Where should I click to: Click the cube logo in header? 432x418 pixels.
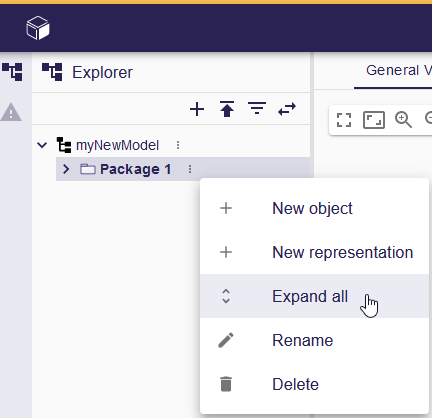click(x=38, y=28)
